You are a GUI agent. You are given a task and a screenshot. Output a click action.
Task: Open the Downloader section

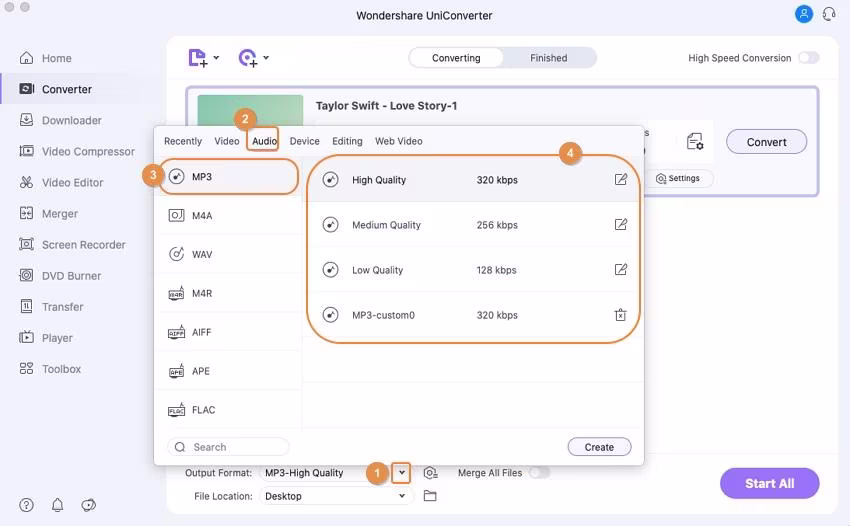tap(61, 120)
